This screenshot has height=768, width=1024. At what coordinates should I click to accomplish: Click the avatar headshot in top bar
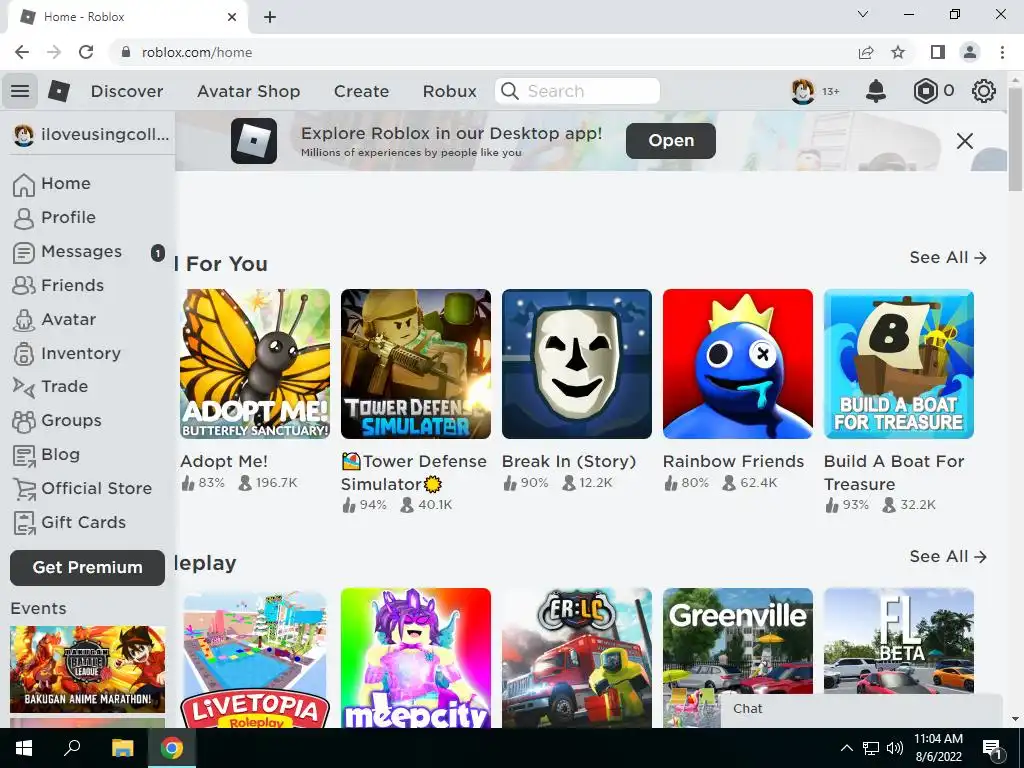803,91
